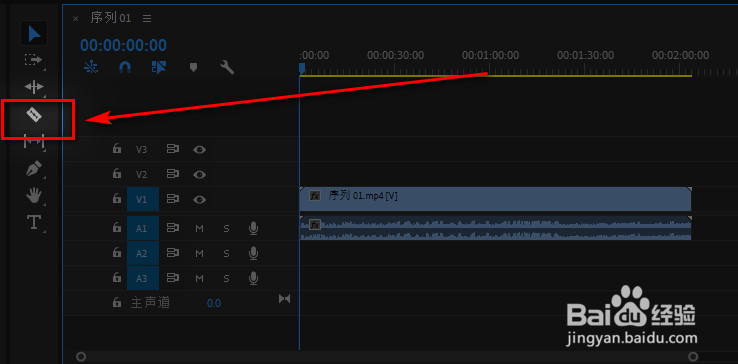This screenshot has height=364, width=738.
Task: Toggle lock on track A3
Action: coord(117,278)
